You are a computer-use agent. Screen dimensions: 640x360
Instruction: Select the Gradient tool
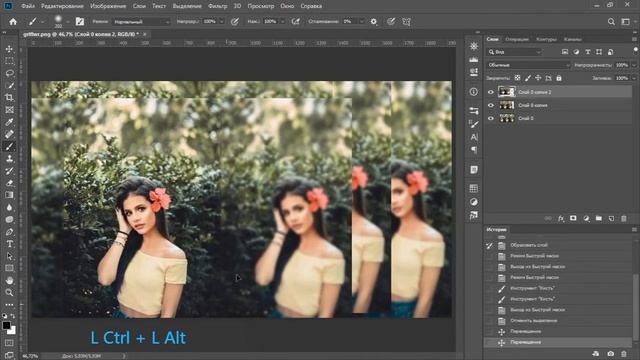click(x=9, y=195)
